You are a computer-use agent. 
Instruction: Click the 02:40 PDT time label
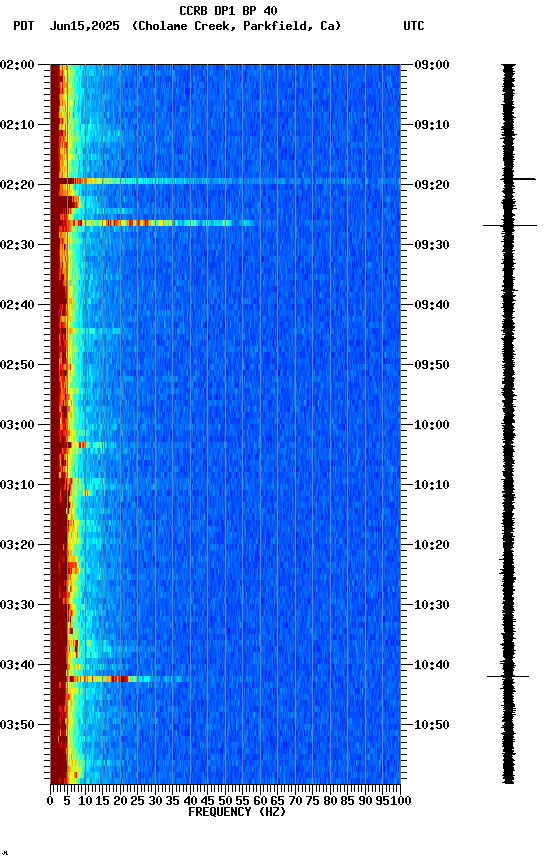17,305
